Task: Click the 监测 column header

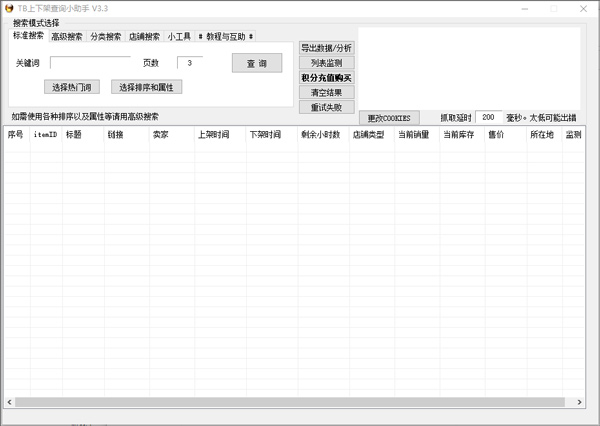Action: tap(573, 134)
